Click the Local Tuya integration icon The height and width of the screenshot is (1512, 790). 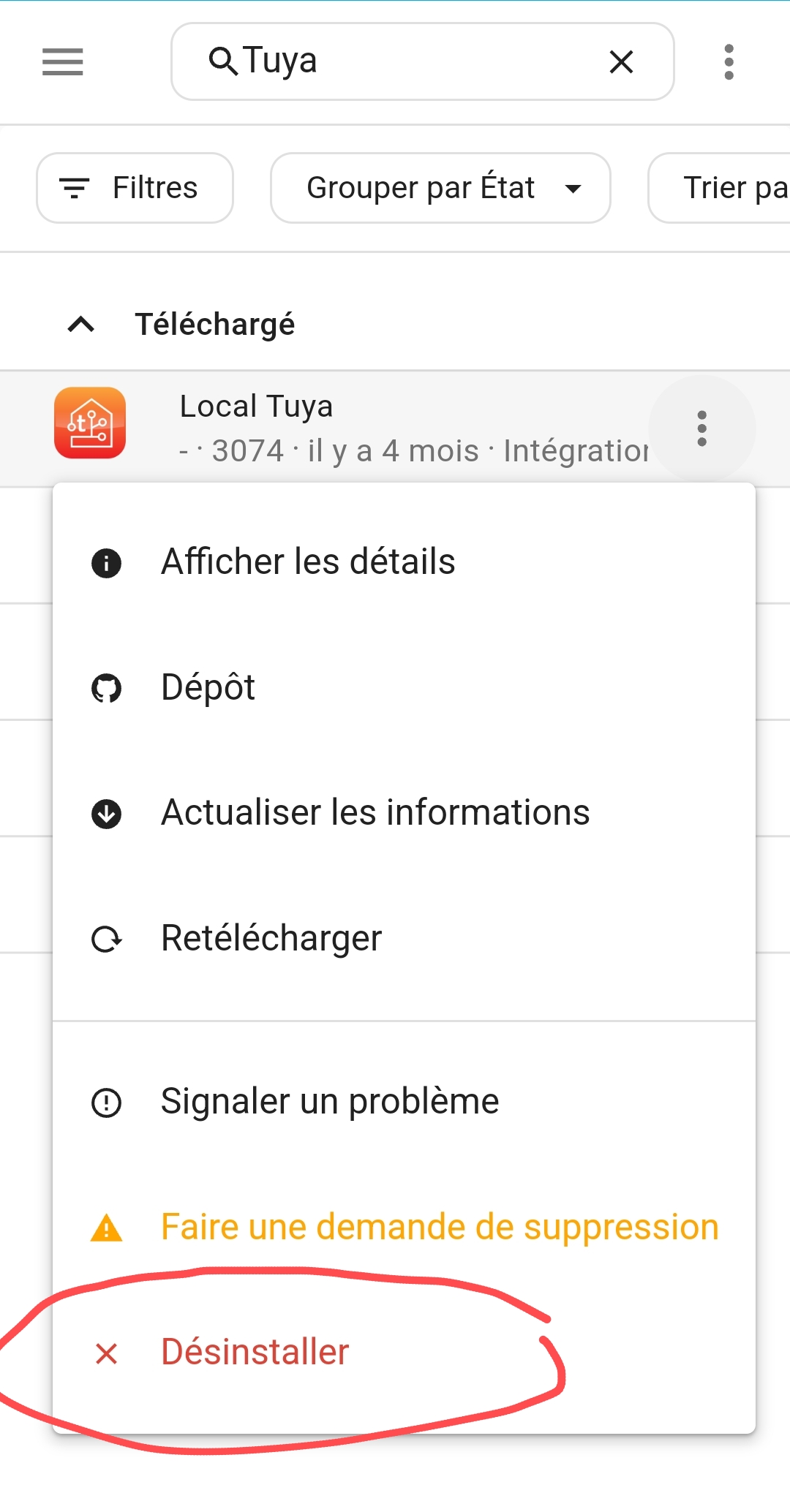[90, 423]
